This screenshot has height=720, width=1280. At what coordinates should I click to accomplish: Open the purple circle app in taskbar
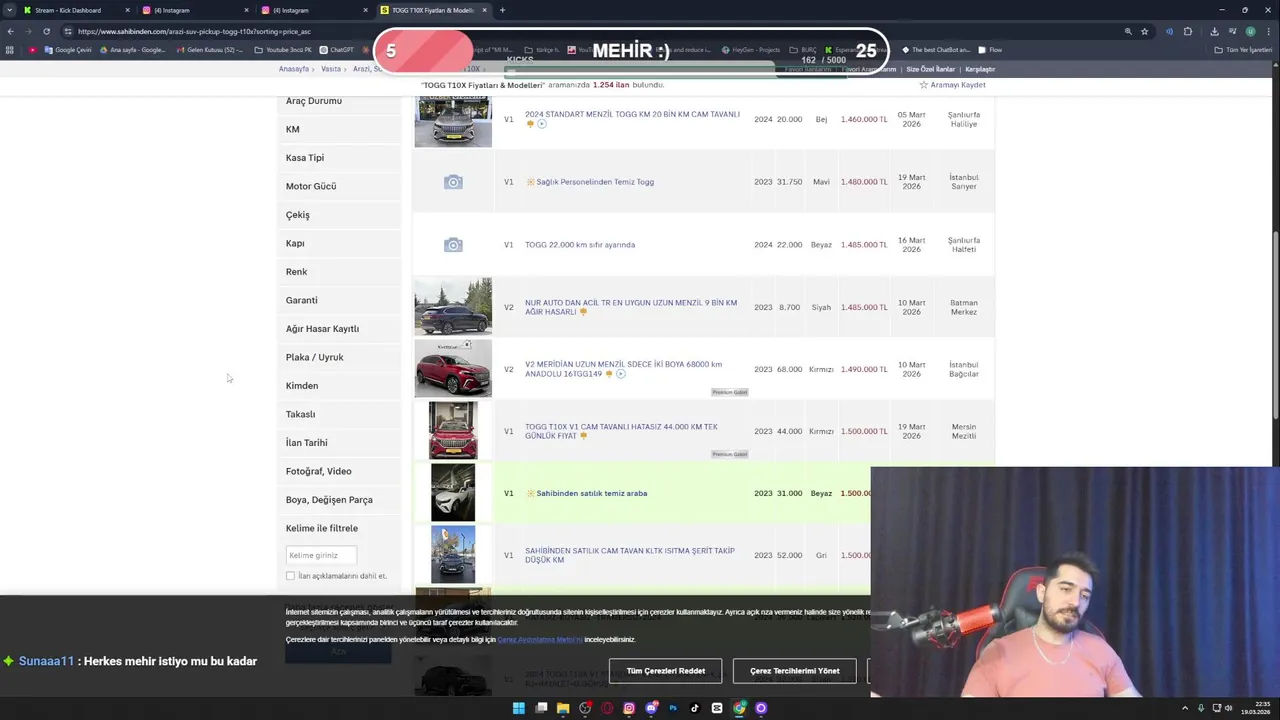click(x=761, y=708)
